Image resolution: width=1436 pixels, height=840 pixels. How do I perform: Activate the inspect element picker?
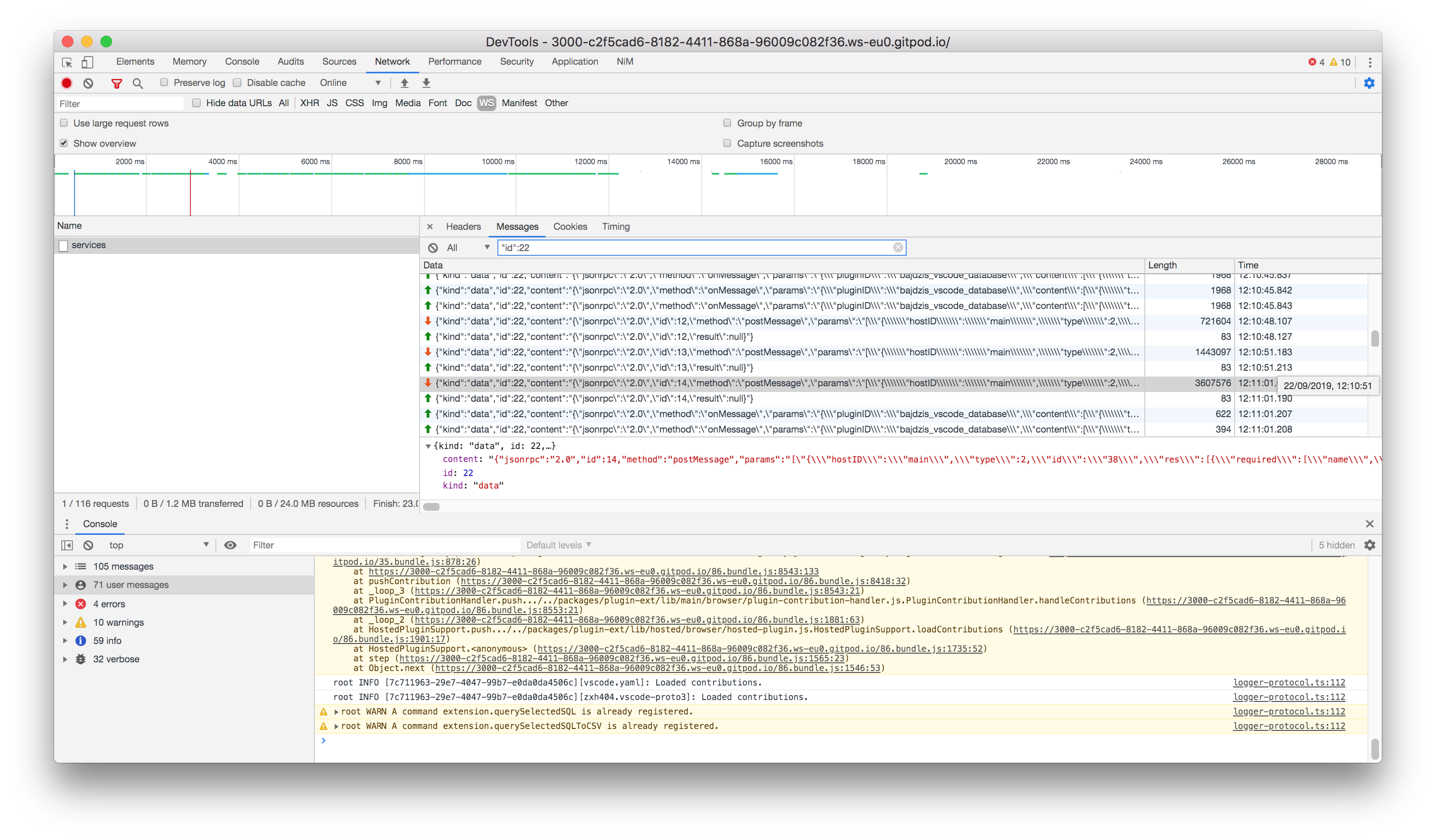67,62
